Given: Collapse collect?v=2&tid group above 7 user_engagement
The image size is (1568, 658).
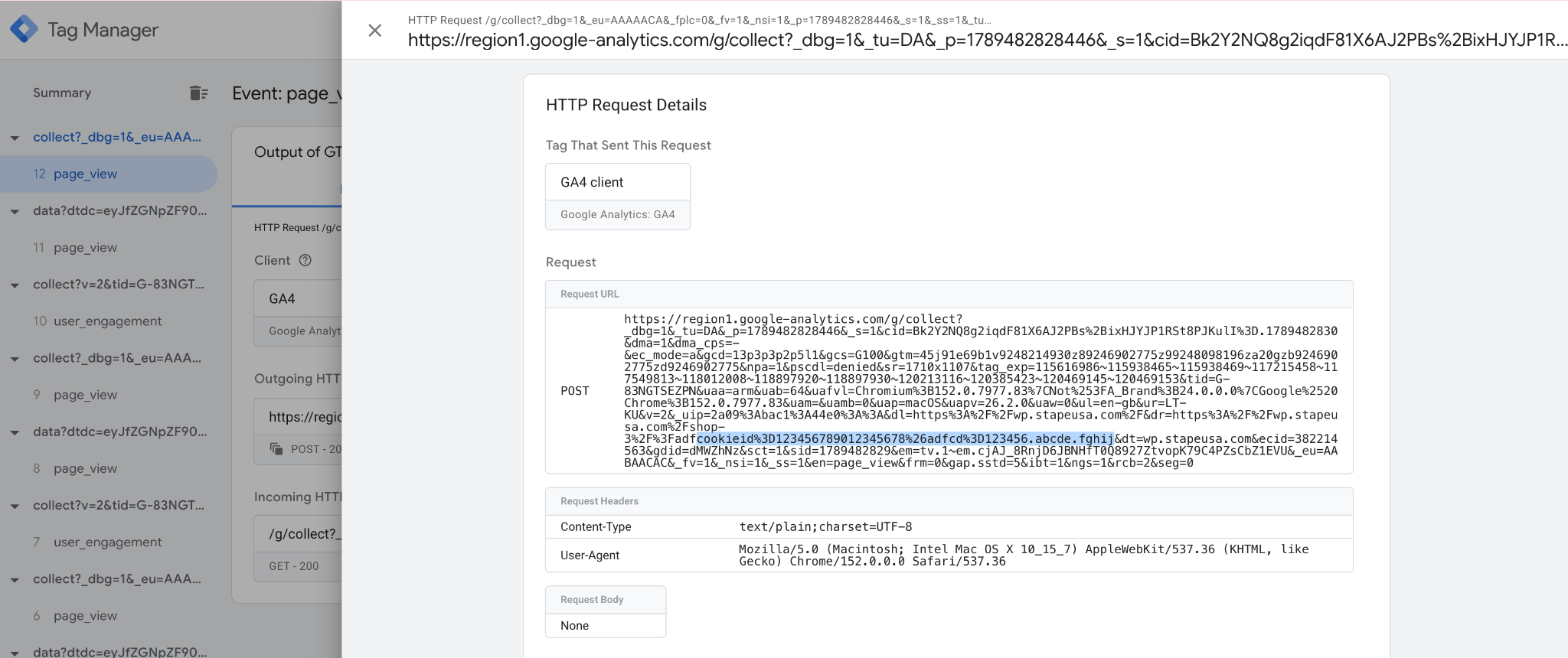Looking at the screenshot, I should point(15,506).
